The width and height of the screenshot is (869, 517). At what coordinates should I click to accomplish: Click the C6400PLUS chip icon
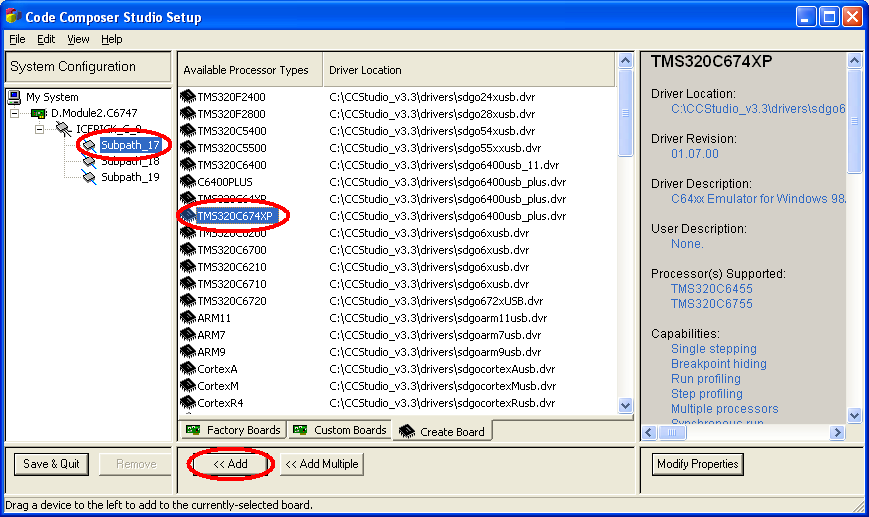[188, 182]
